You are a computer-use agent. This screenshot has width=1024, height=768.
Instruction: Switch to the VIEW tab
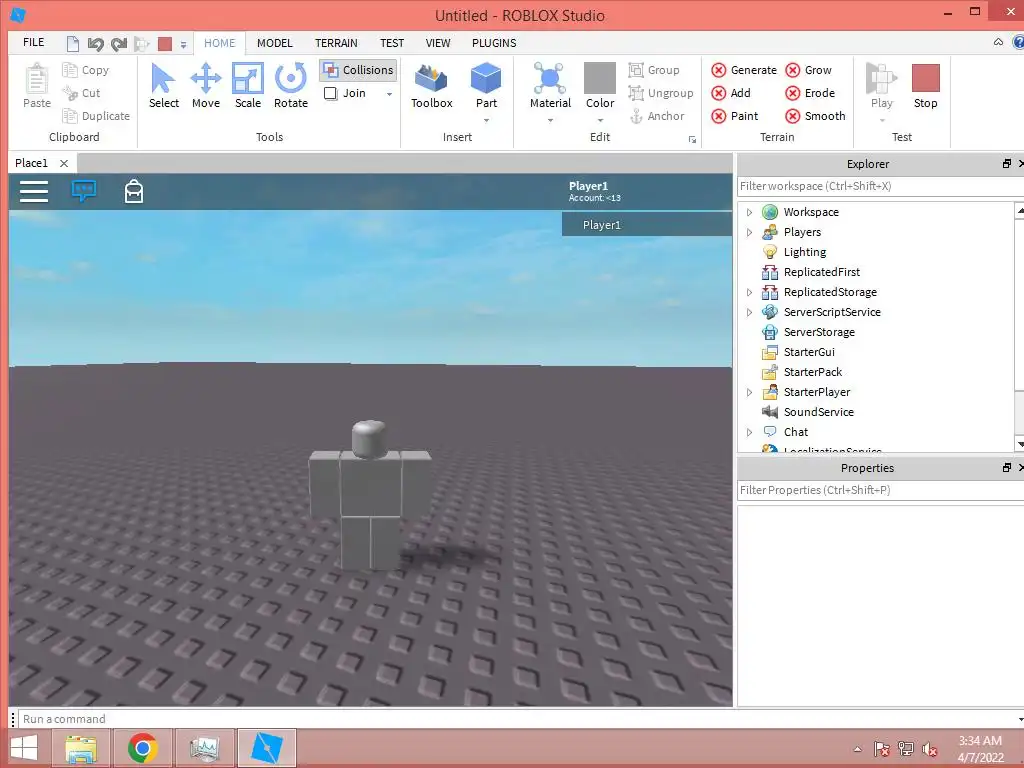click(x=438, y=43)
